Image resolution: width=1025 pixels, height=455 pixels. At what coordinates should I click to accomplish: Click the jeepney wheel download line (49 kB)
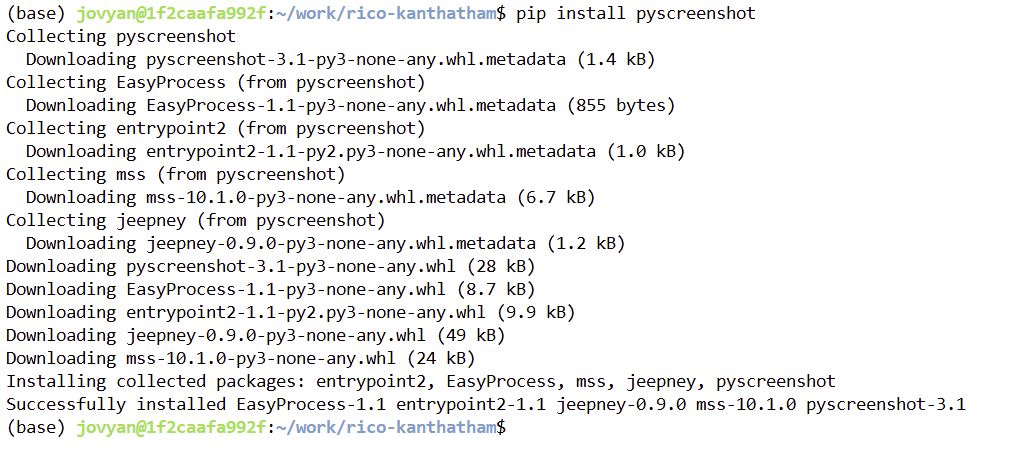click(255, 335)
